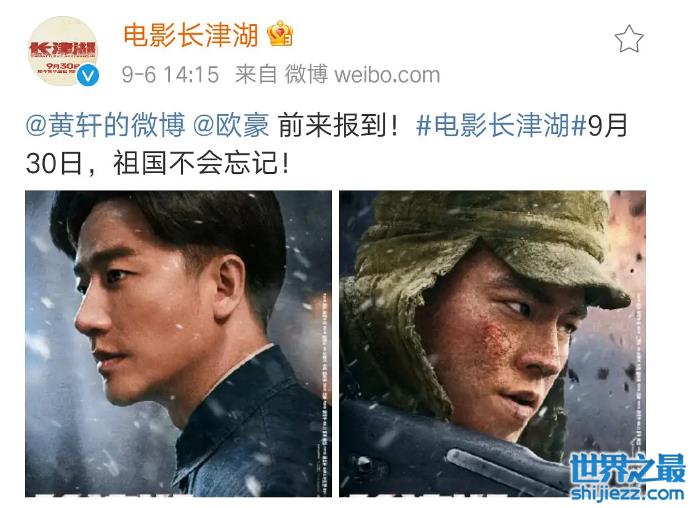Click the star favorite icon

(629, 39)
